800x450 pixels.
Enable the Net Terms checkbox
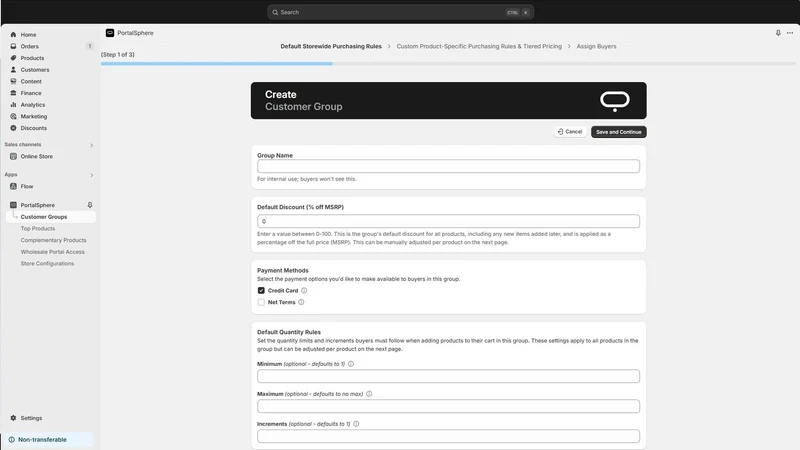click(261, 302)
